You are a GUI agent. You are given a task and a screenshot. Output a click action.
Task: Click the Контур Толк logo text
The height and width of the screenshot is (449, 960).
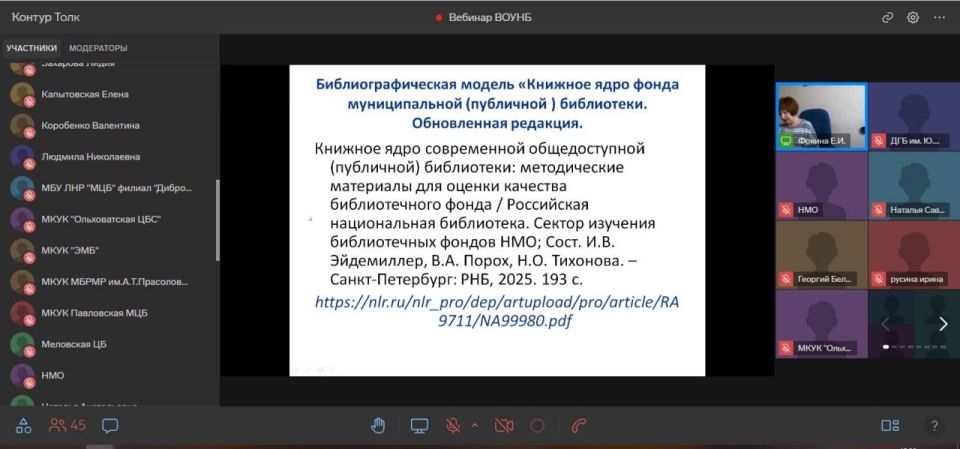pyautogui.click(x=46, y=17)
